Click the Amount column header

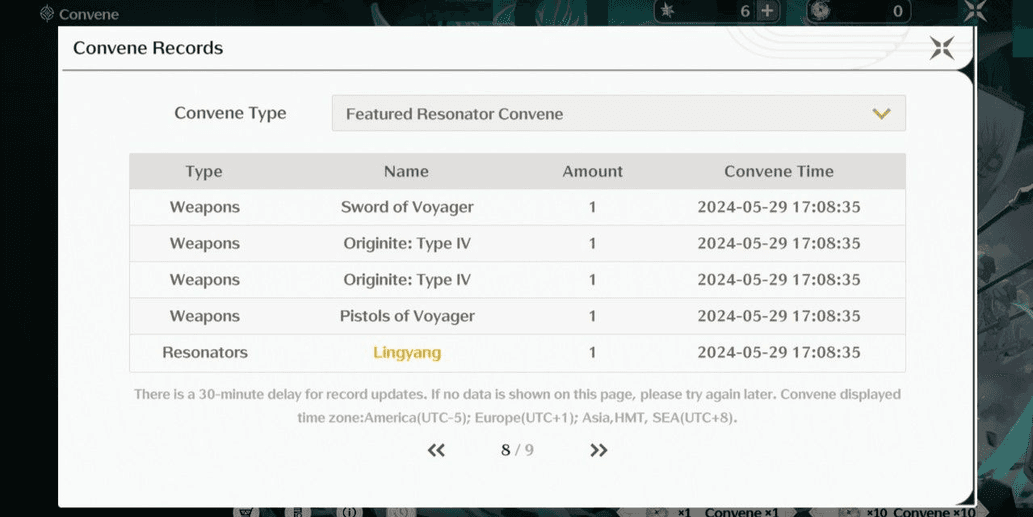(592, 171)
